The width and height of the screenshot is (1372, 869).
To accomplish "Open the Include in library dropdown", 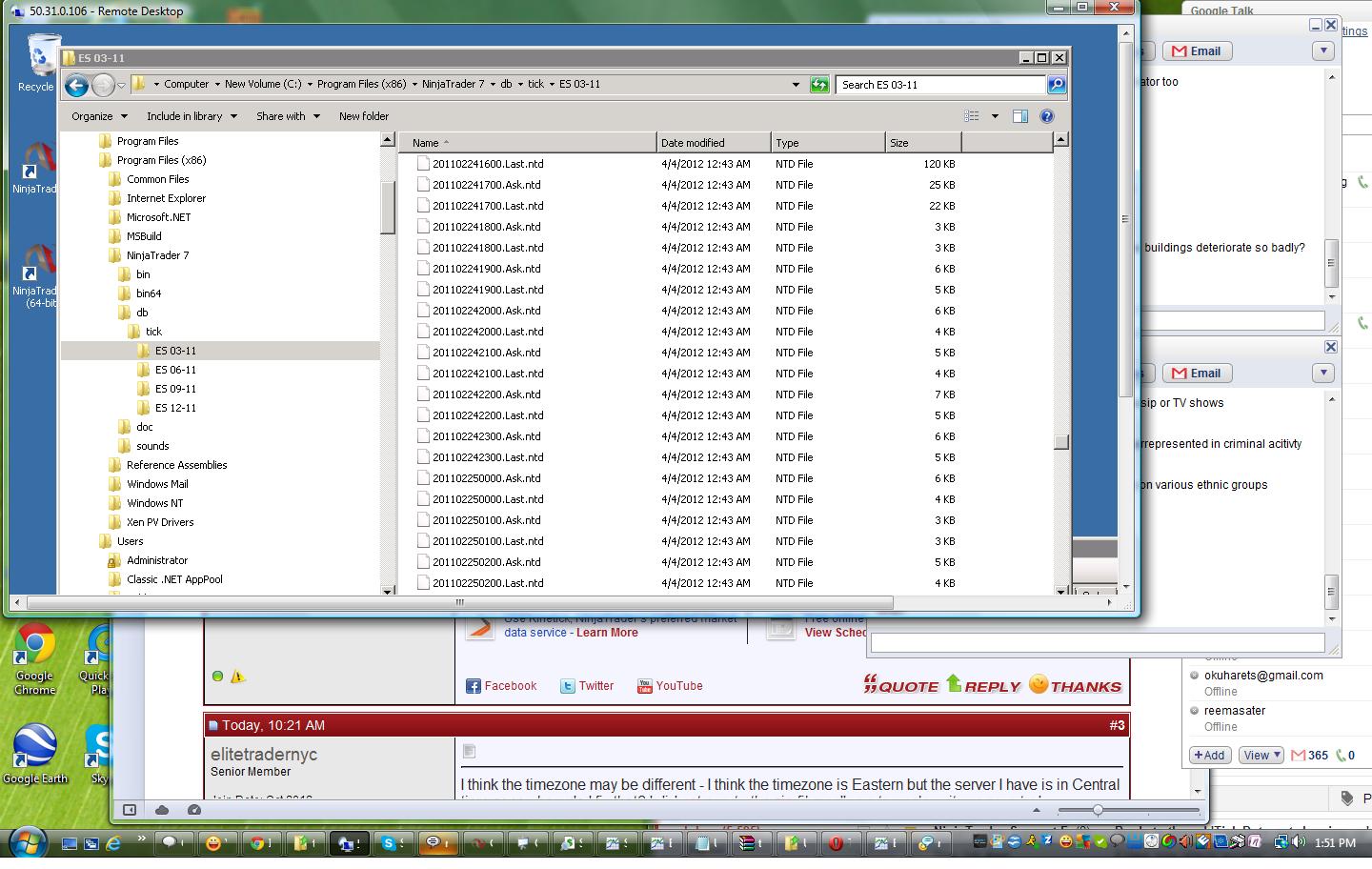I will pos(192,116).
